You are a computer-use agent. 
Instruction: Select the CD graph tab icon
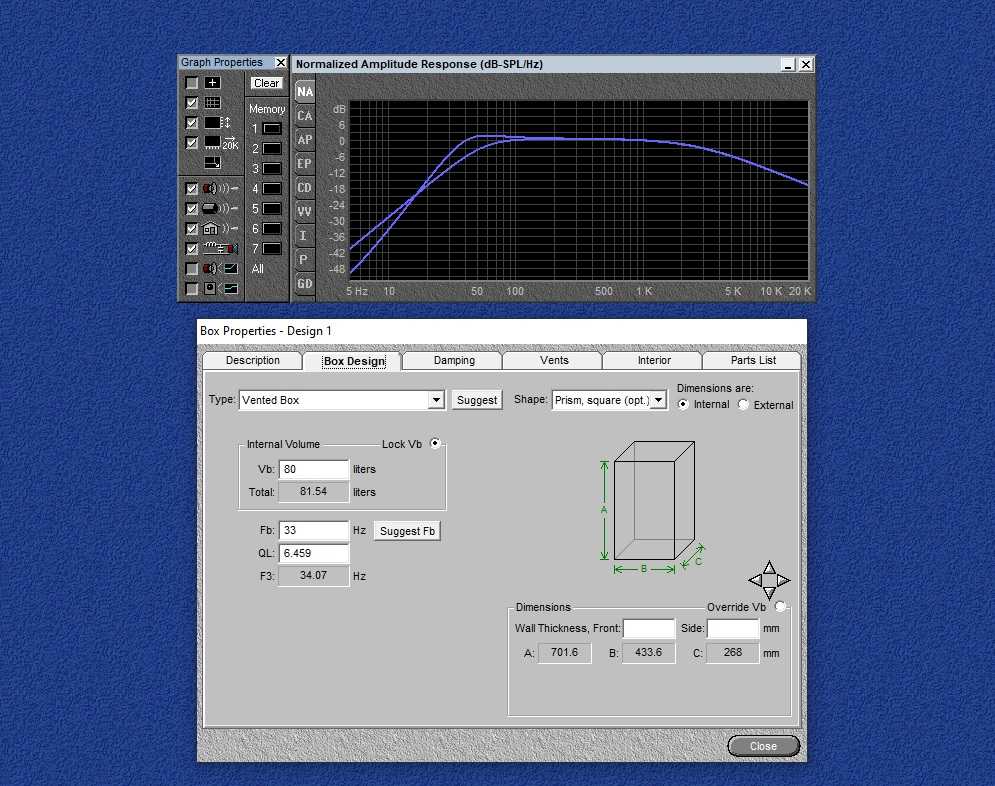pos(305,188)
